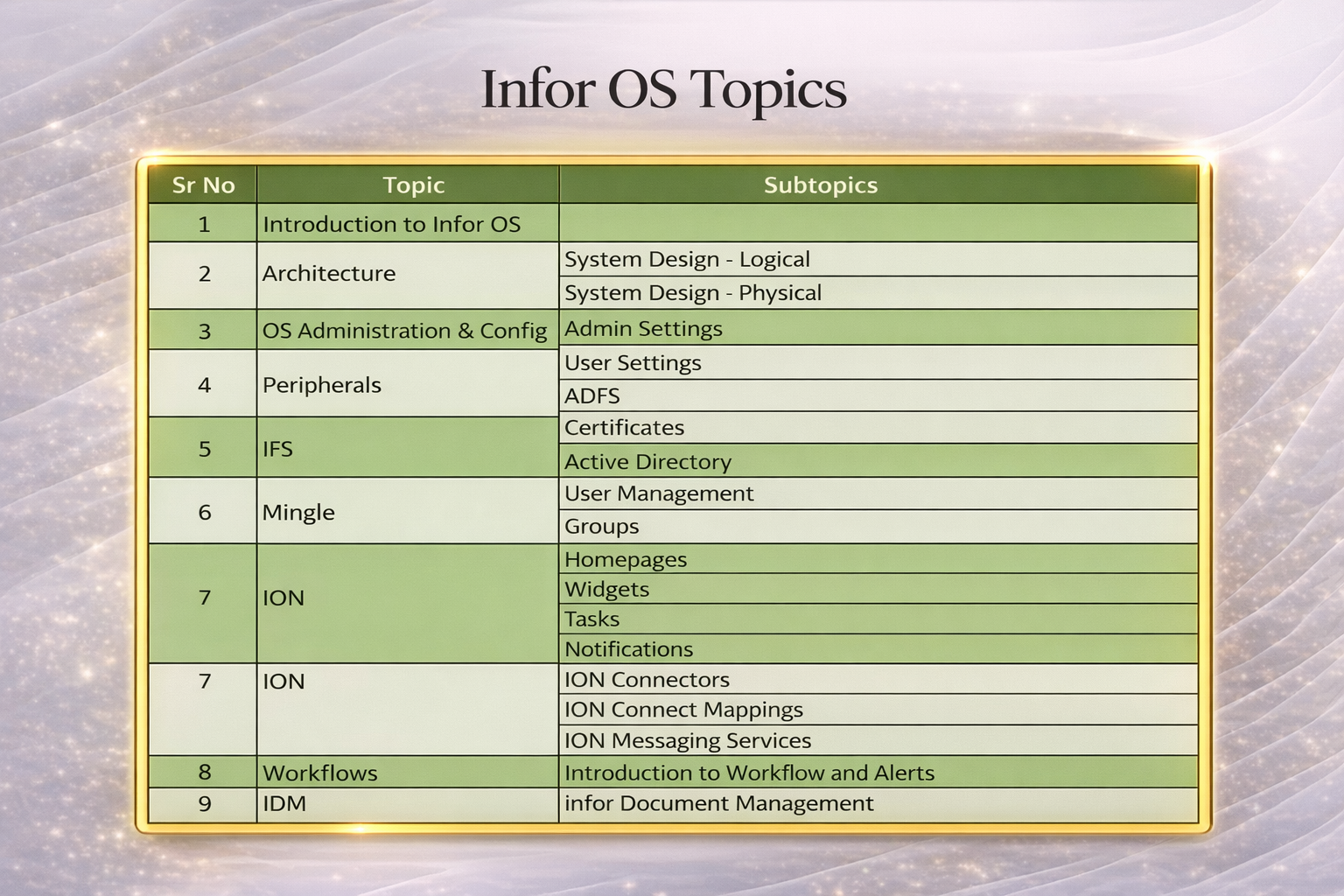Screen dimensions: 1344x896
Task: Select the 'Workflows' topic cell
Action: 319,773
